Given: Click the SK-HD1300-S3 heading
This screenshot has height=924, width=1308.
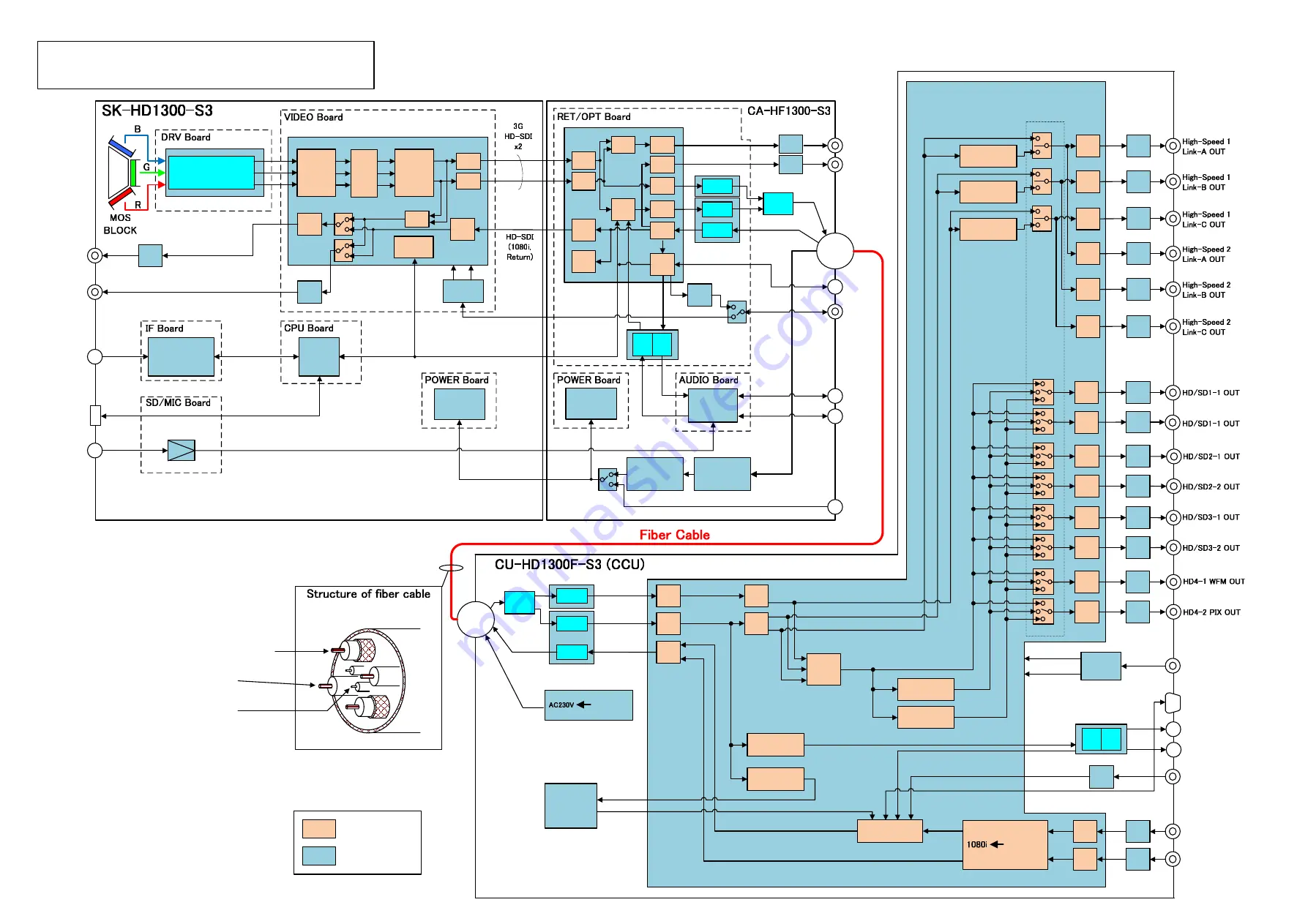Looking at the screenshot, I should point(157,110).
